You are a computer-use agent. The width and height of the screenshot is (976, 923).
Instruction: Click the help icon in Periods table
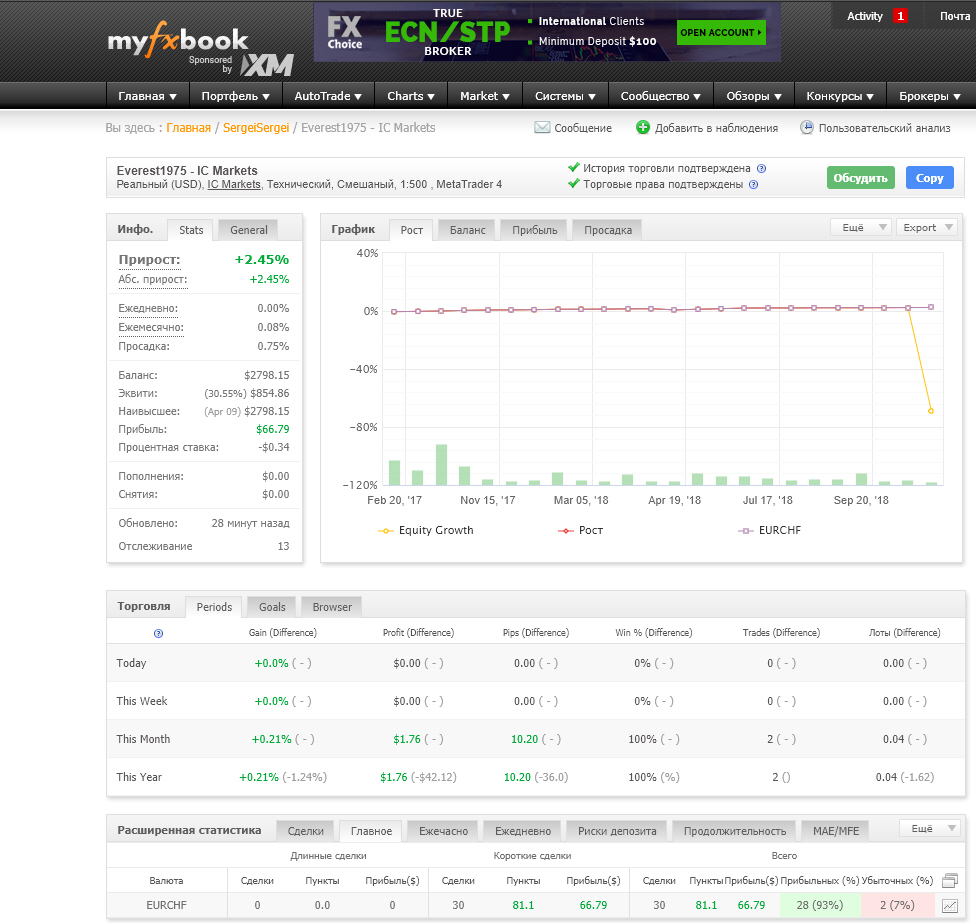[x=158, y=634]
